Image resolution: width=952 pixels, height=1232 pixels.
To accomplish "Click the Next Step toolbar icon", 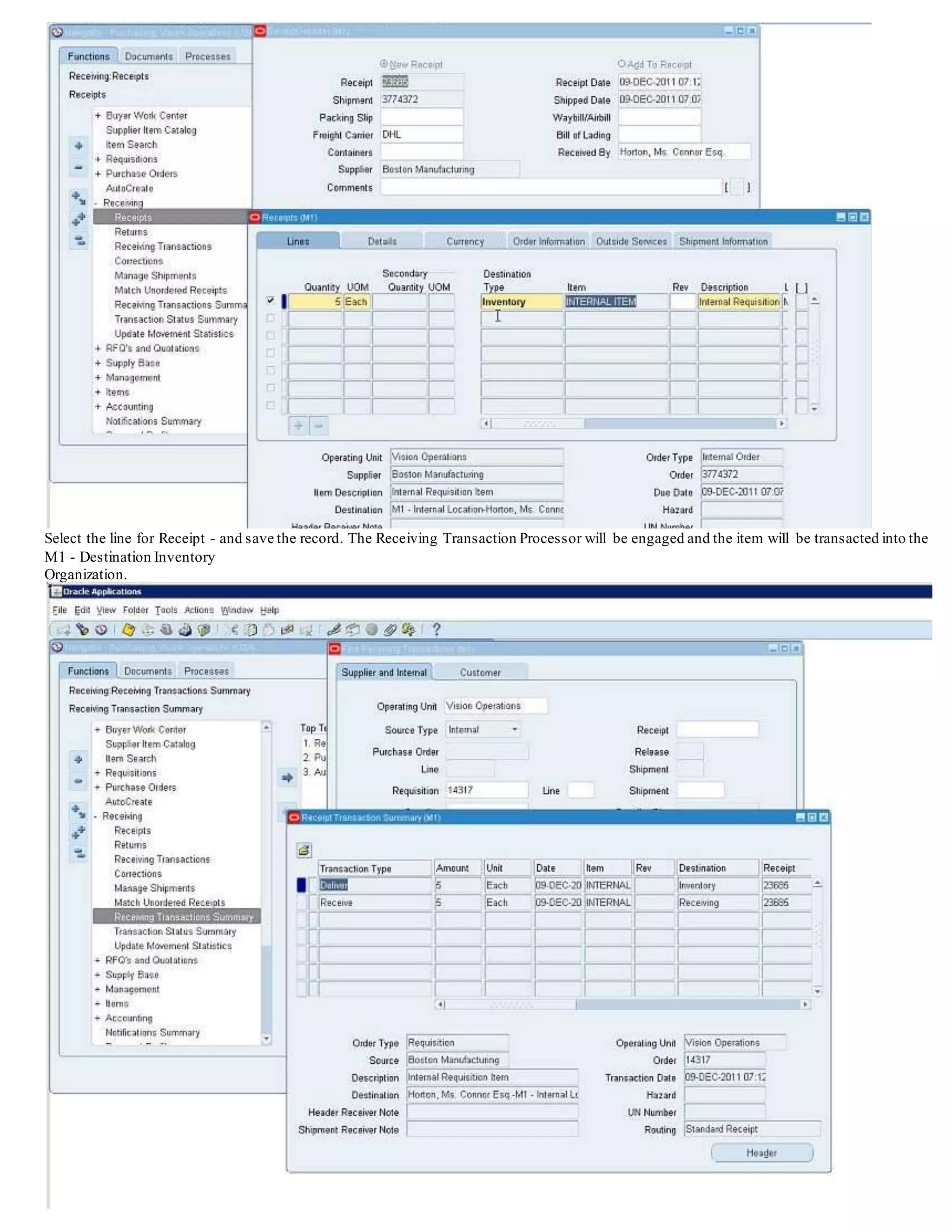I will click(x=148, y=629).
